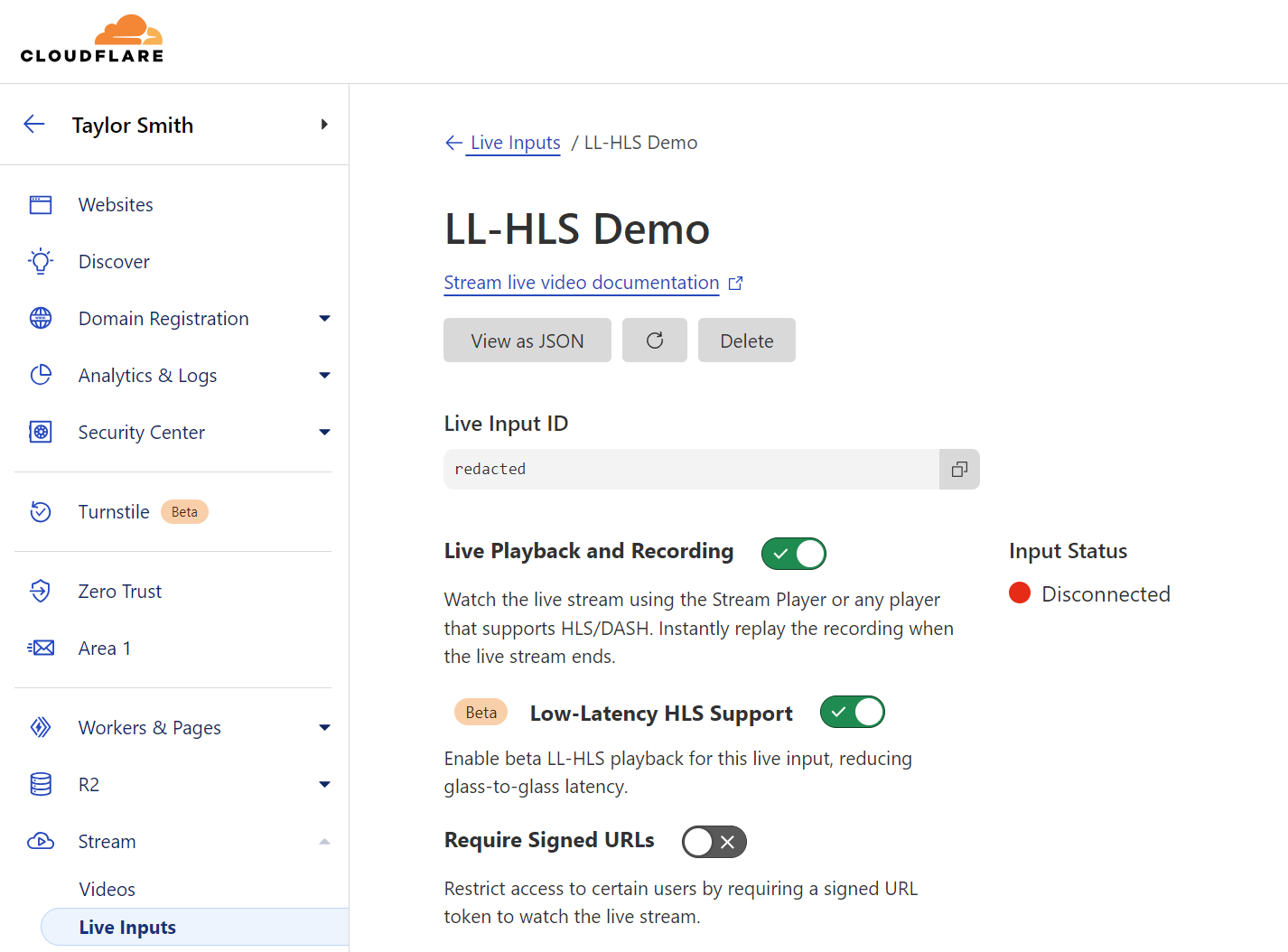
Task: Open Discover in the sidebar
Action: pos(114,262)
